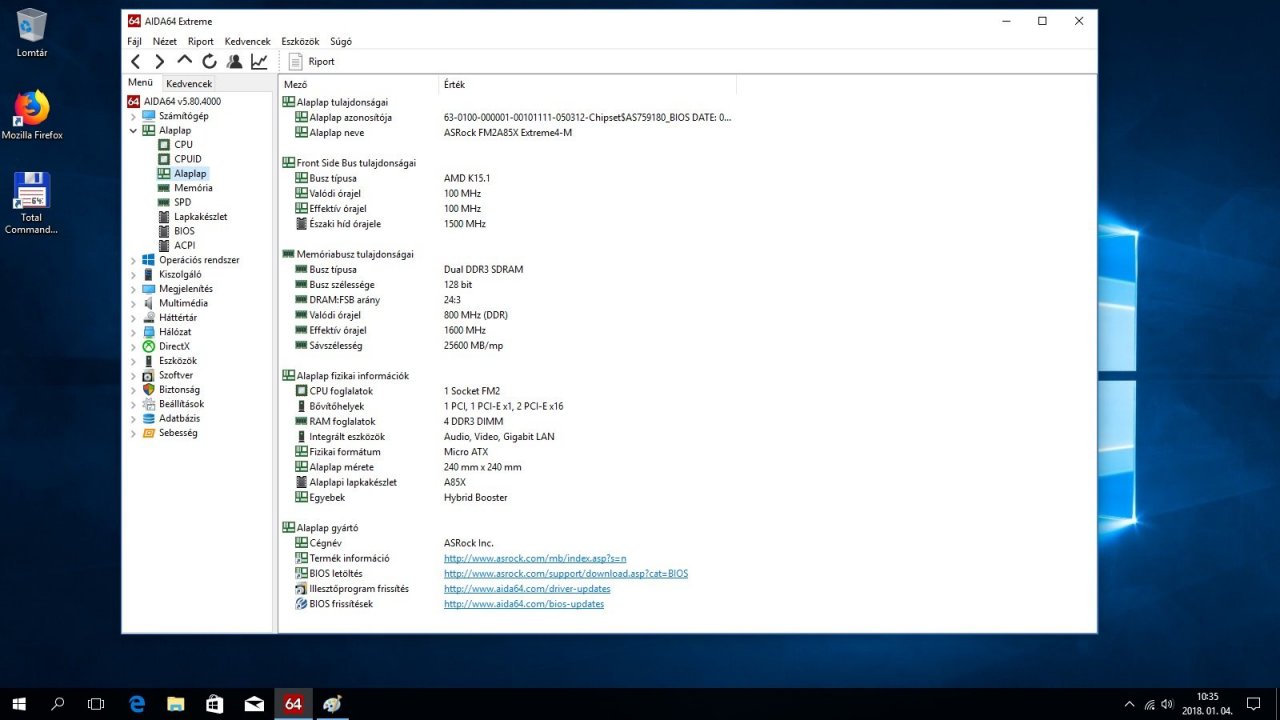Screen dimensions: 1280x720
Task: Open the Súgó menu
Action: click(x=341, y=42)
